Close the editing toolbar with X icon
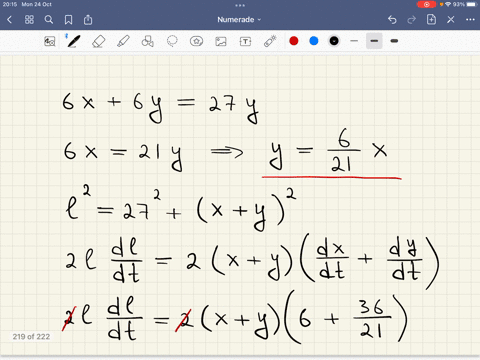 click(x=451, y=20)
